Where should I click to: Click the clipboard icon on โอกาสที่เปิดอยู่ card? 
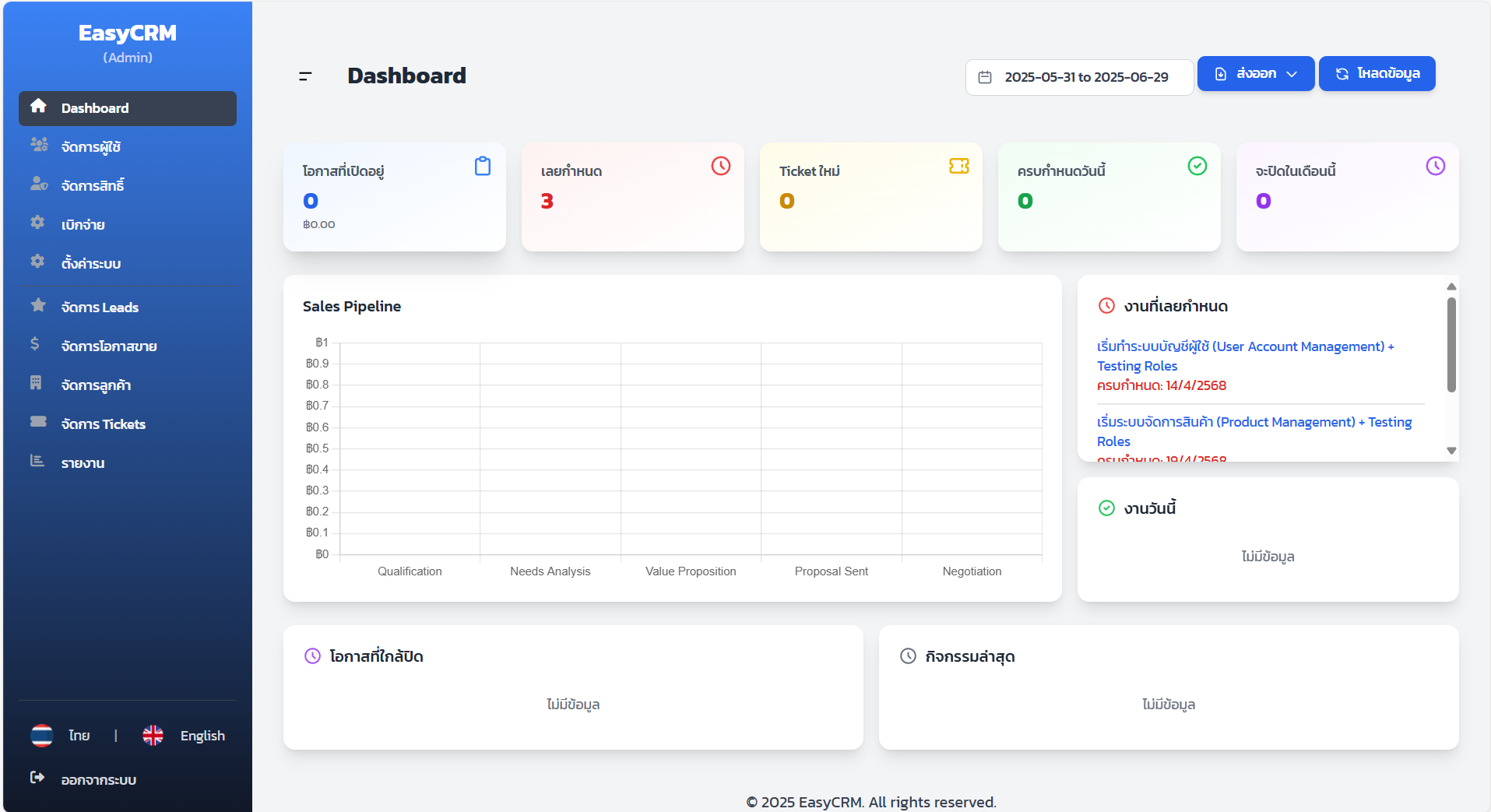tap(483, 166)
